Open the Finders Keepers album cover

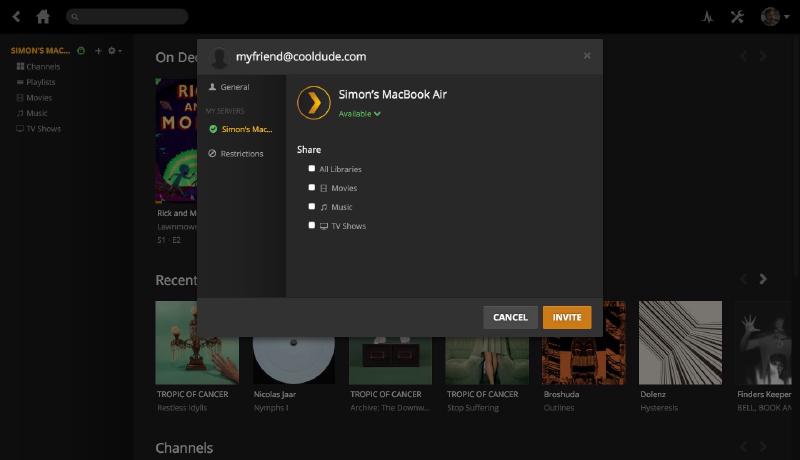click(x=763, y=343)
